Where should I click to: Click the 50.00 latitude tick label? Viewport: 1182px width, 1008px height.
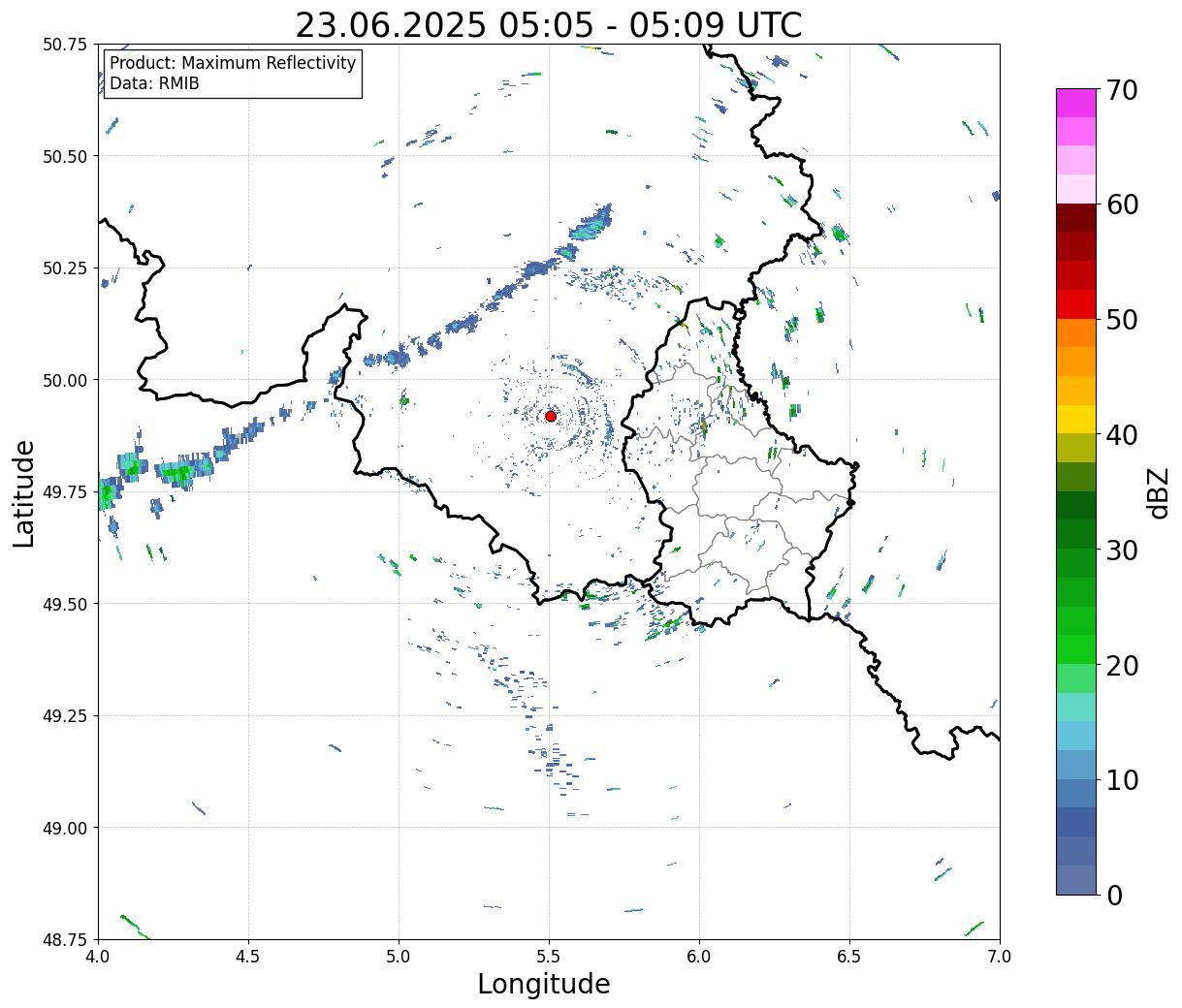click(x=65, y=380)
